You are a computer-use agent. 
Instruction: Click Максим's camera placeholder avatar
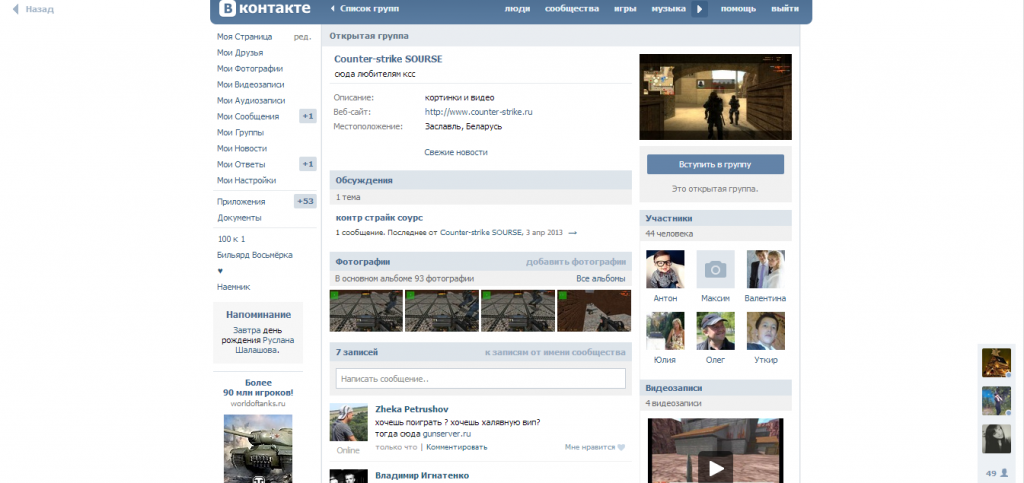tap(715, 269)
